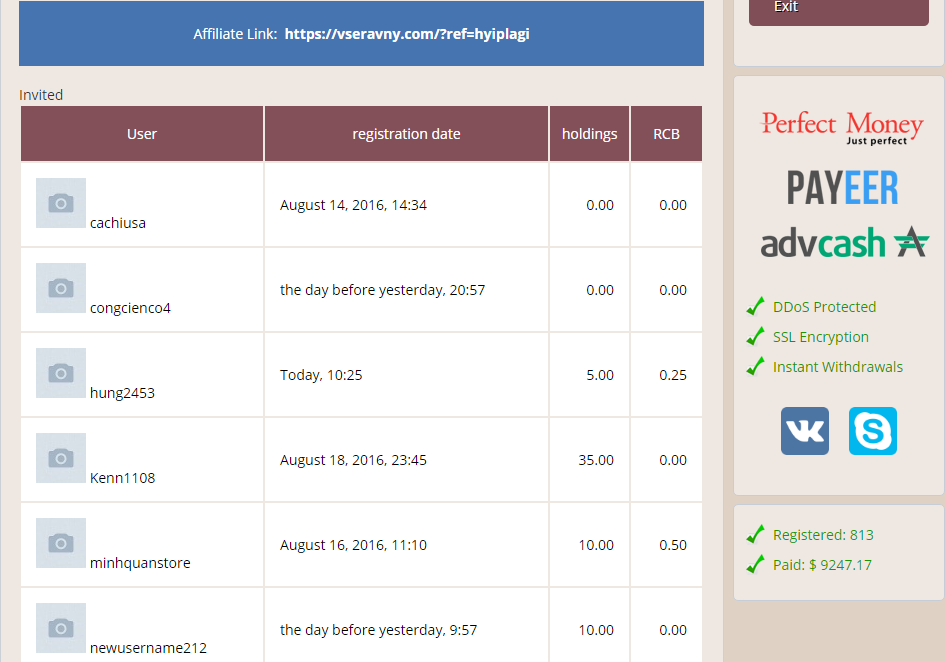Viewport: 945px width, 662px height.
Task: Click holdings value 10.00 for newusername212
Action: pyautogui.click(x=596, y=630)
